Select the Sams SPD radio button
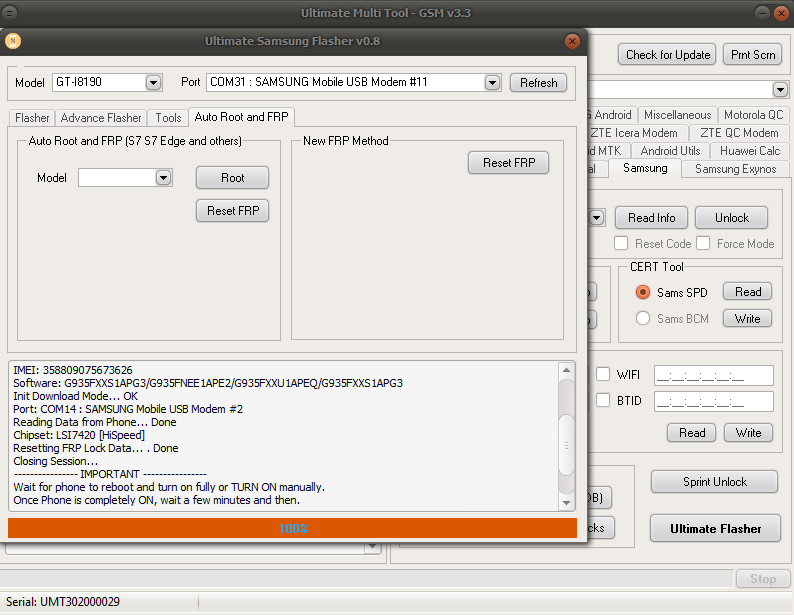 point(643,292)
